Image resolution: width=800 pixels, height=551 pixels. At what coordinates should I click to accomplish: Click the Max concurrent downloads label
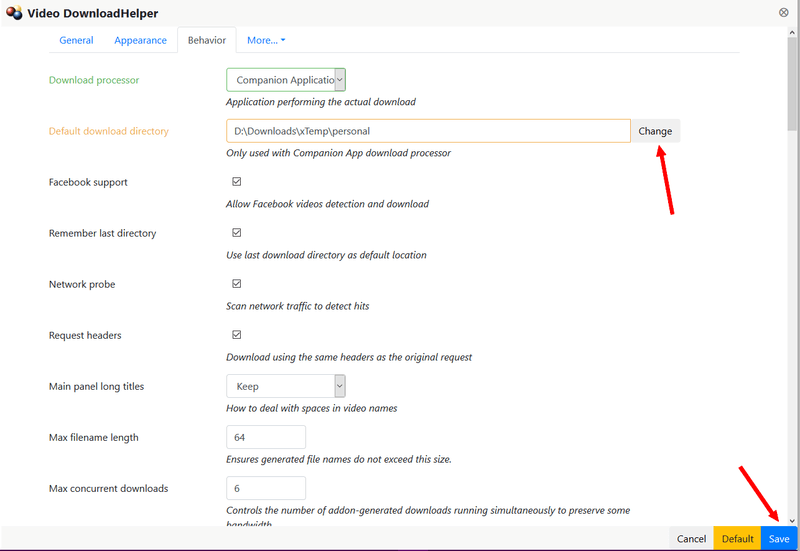click(x=109, y=488)
